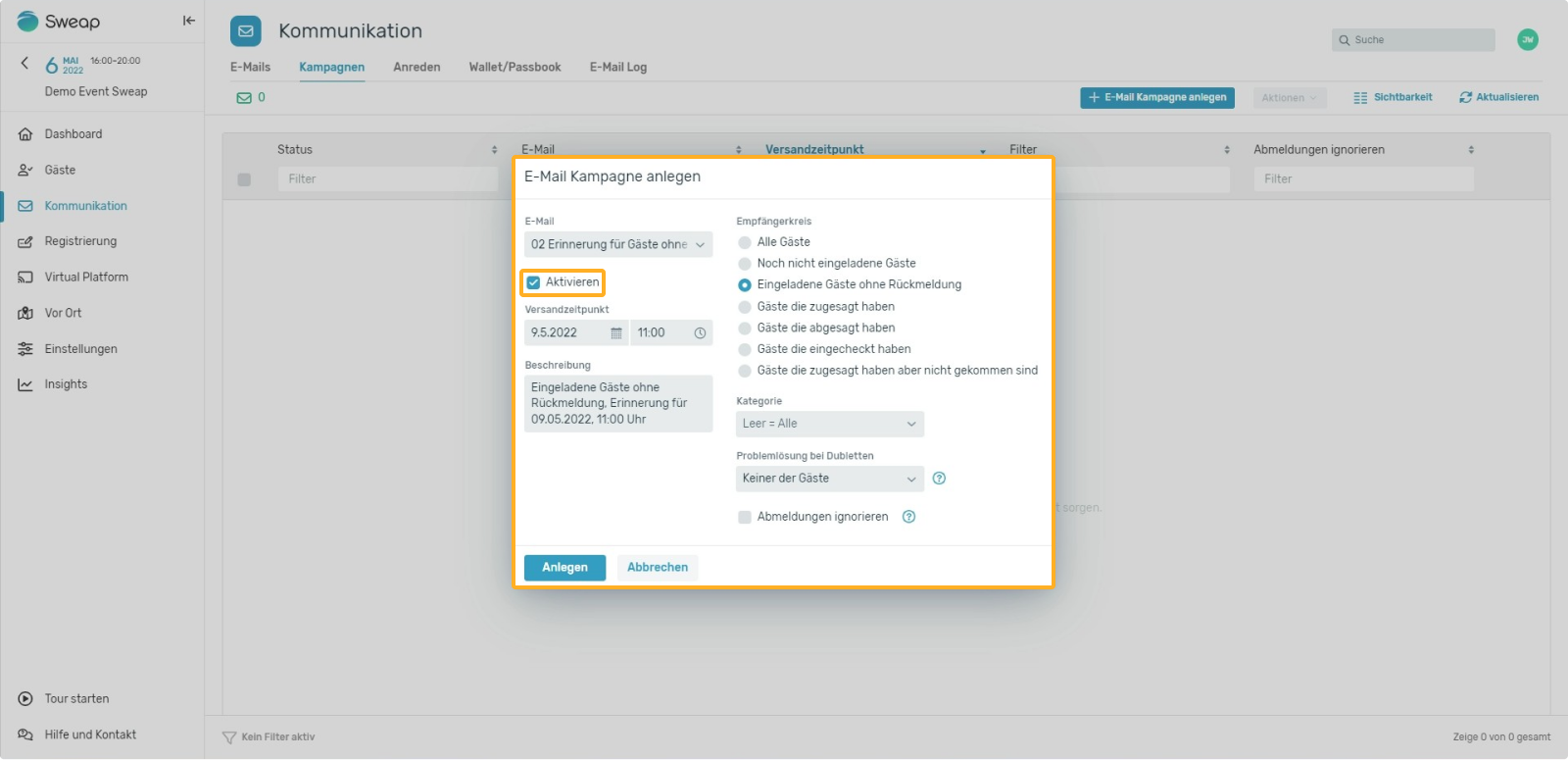Screen dimensions: 1568x760
Task: Open the green user avatar menu
Action: click(x=1527, y=39)
